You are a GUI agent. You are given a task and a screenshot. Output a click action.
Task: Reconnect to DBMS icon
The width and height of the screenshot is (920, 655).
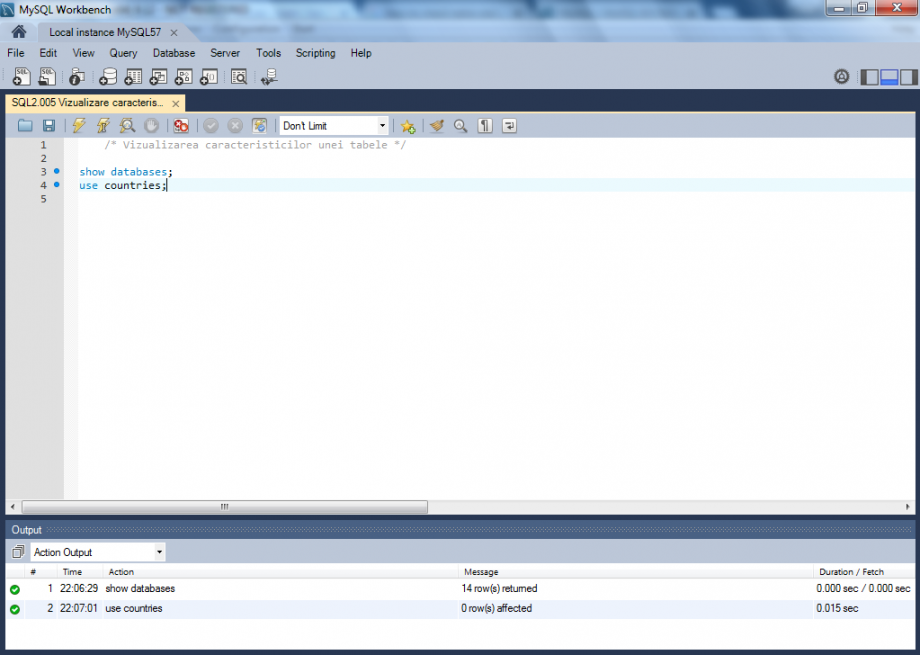[x=269, y=76]
